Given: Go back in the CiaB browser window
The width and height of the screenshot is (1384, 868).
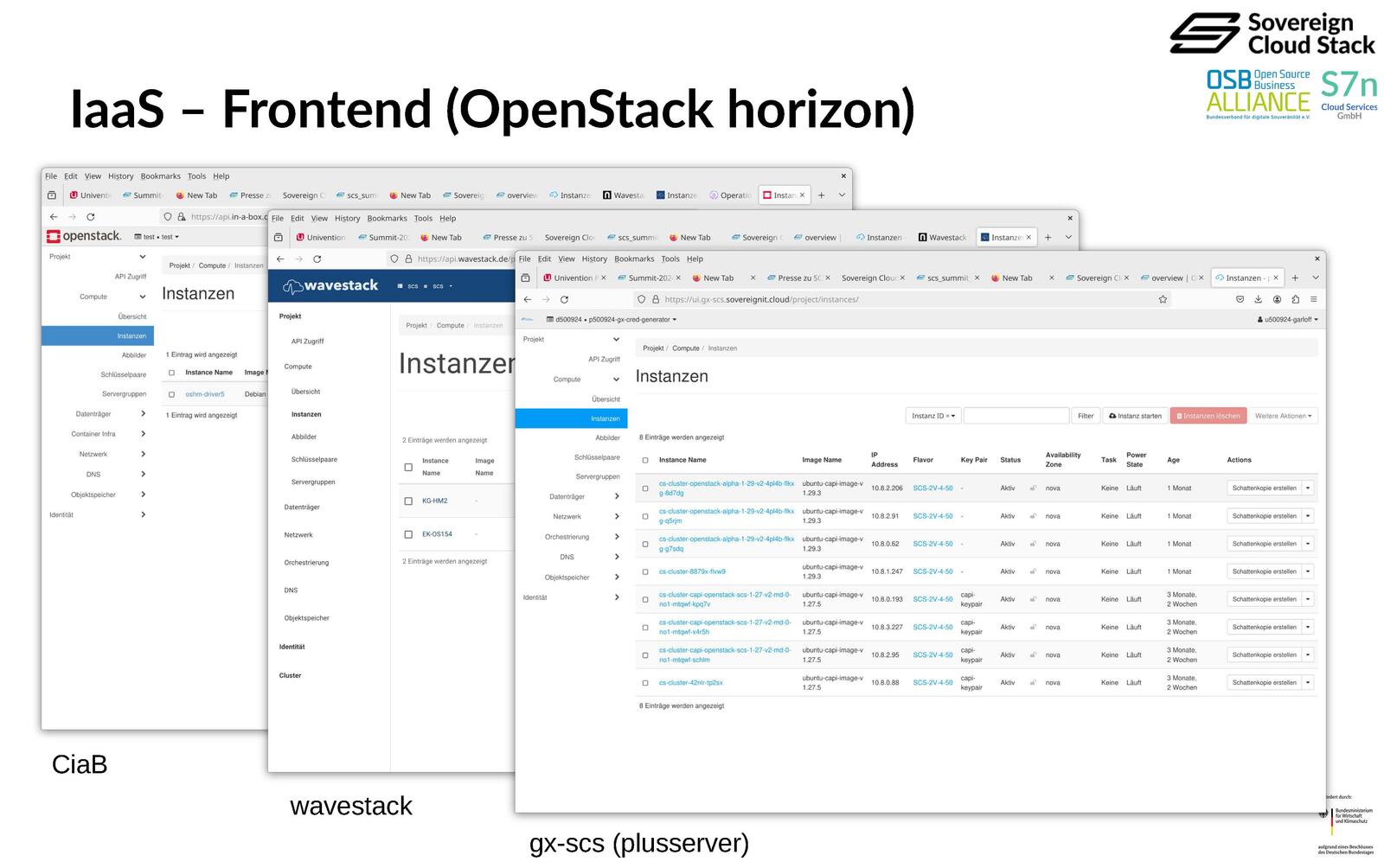Looking at the screenshot, I should (54, 217).
